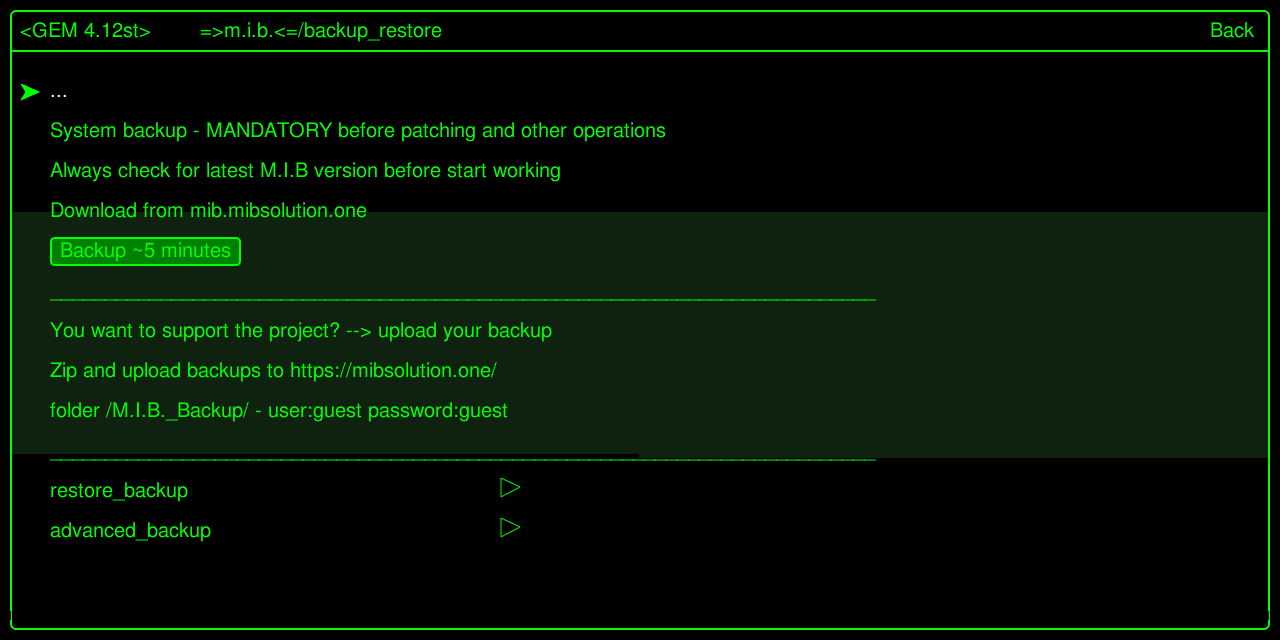Select the '...' parent menu entry
The image size is (1280, 640).
[59, 92]
